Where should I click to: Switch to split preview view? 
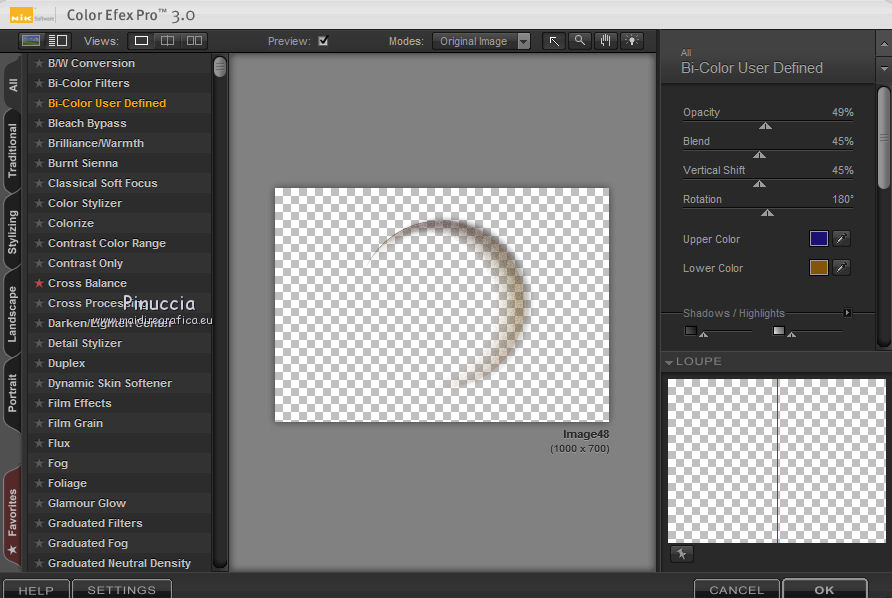click(168, 41)
